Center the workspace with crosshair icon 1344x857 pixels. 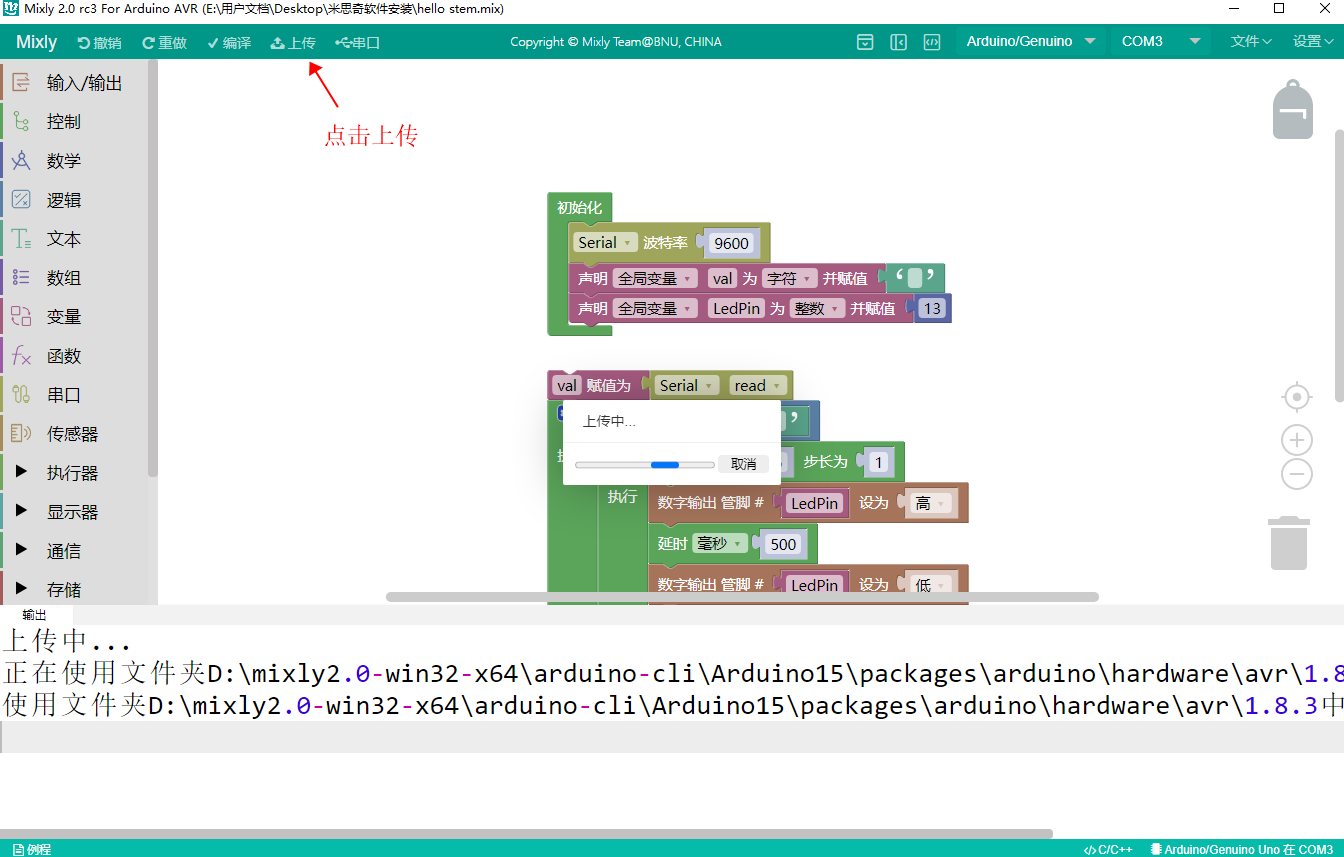click(1296, 397)
